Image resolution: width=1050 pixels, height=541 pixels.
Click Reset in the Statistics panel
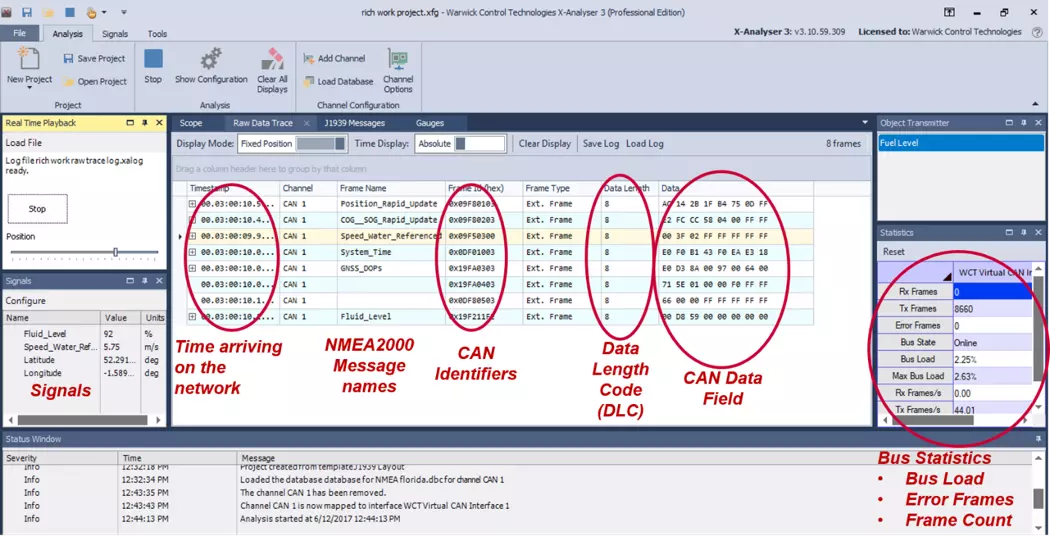(x=893, y=252)
